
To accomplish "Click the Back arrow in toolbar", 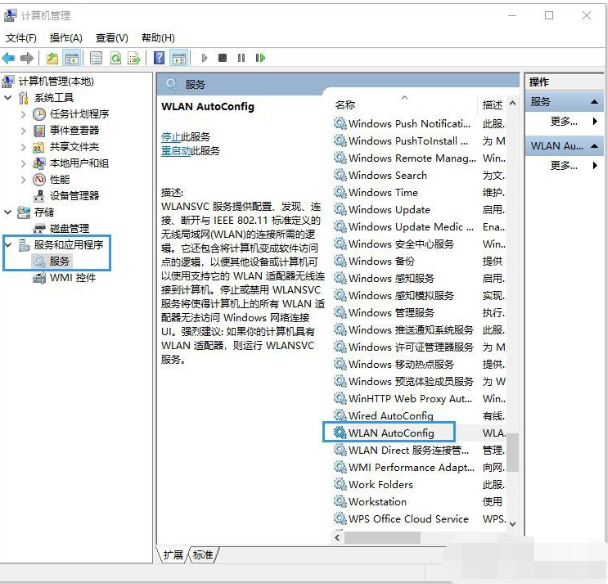I will coord(9,59).
